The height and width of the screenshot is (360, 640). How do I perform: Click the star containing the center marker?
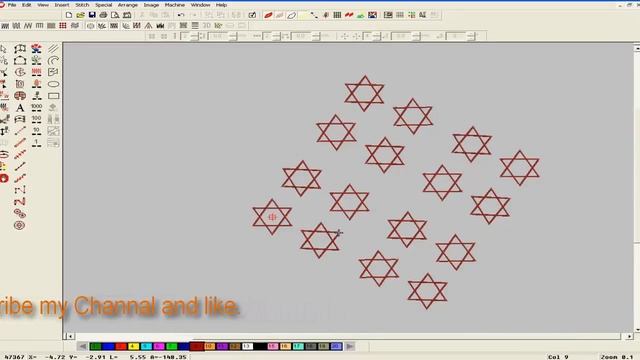click(272, 217)
